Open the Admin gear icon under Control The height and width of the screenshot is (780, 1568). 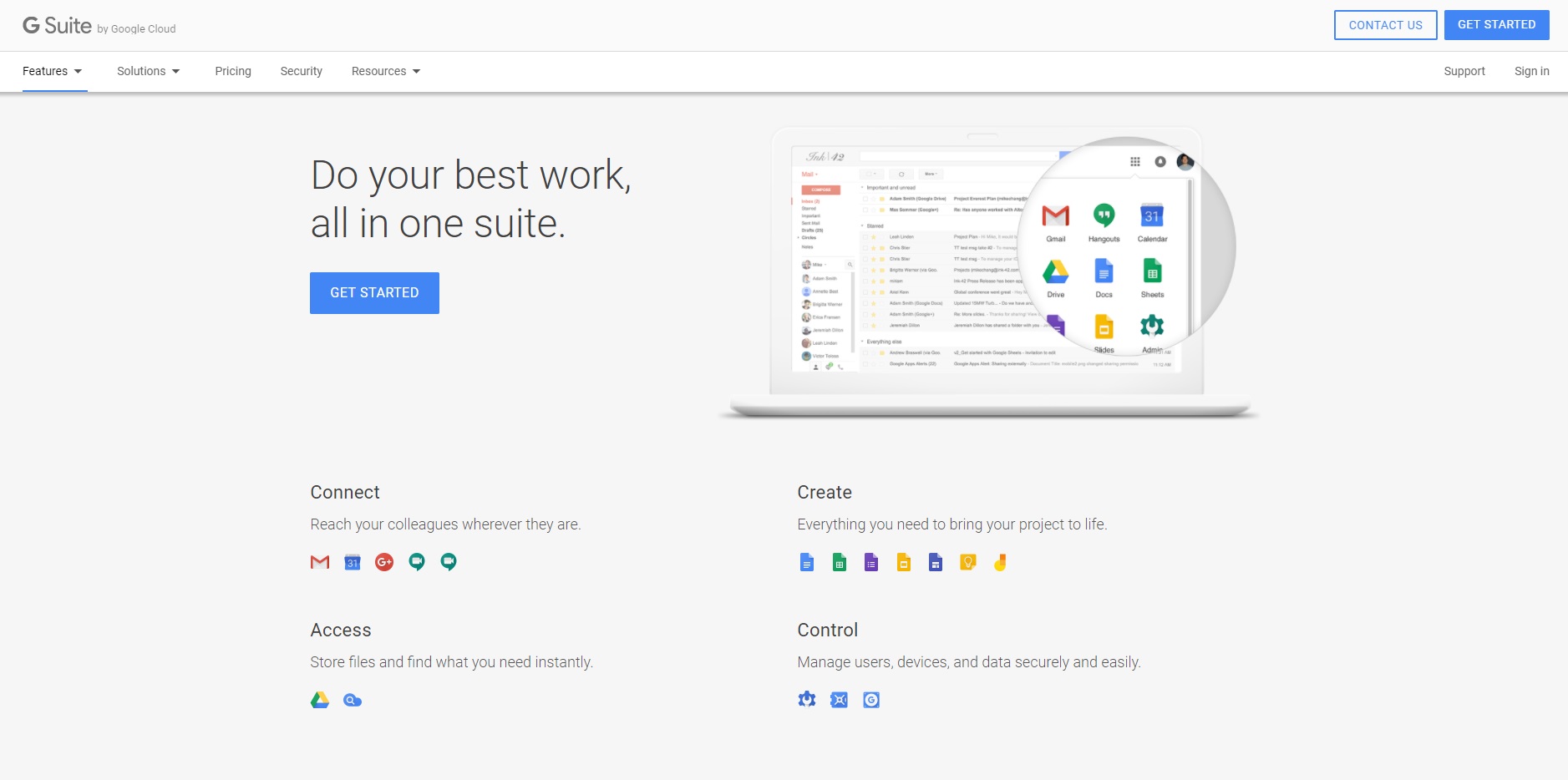coord(807,700)
